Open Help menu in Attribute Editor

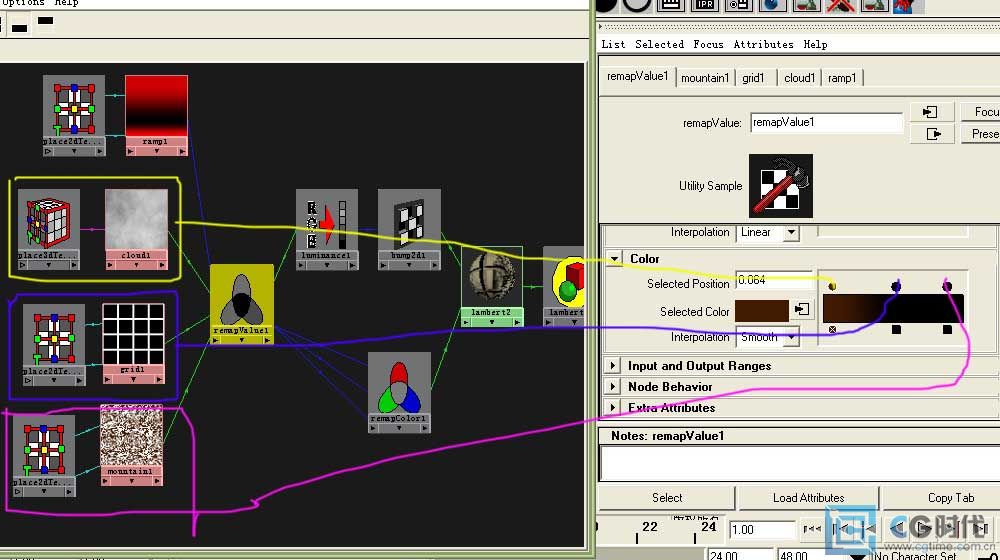click(815, 44)
